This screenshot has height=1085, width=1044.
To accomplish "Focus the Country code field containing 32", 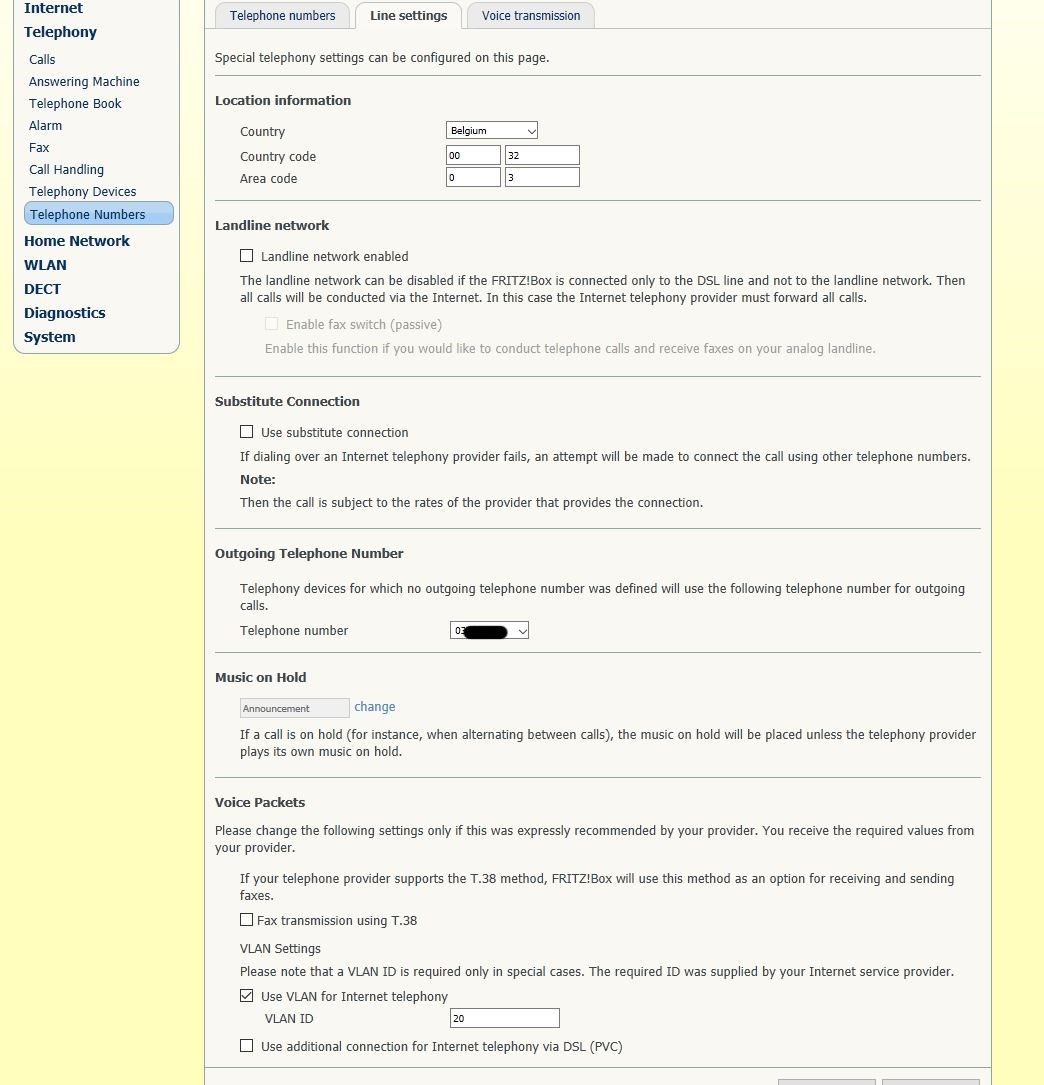I will pos(542,155).
